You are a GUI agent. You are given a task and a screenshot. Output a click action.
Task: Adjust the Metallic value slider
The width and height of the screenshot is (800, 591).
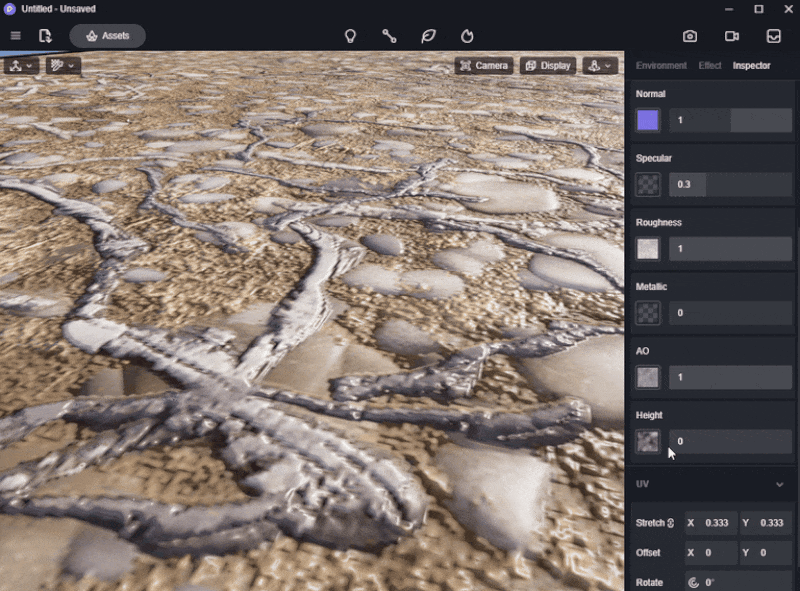pos(730,313)
